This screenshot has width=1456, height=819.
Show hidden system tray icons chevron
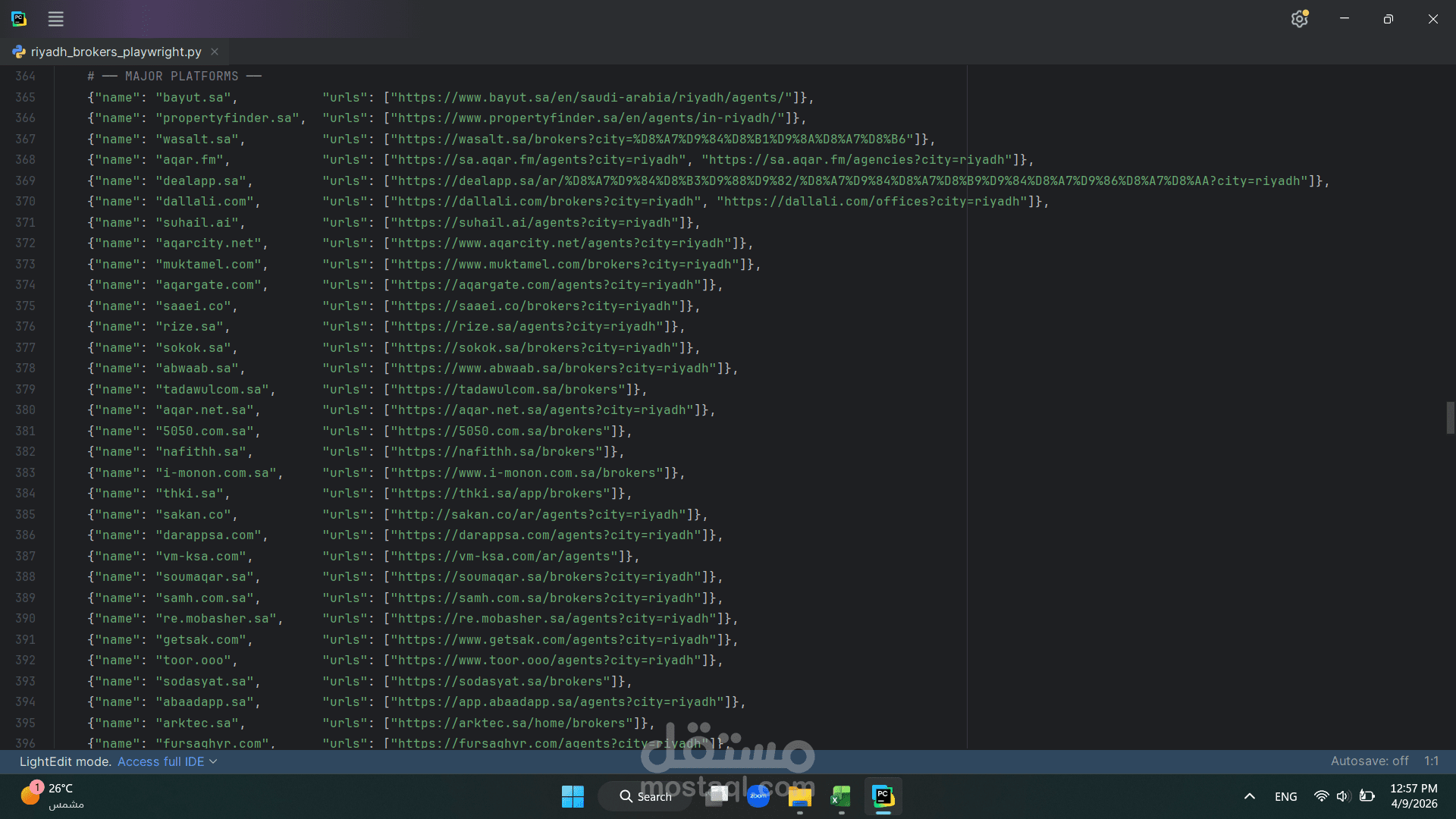click(1249, 796)
